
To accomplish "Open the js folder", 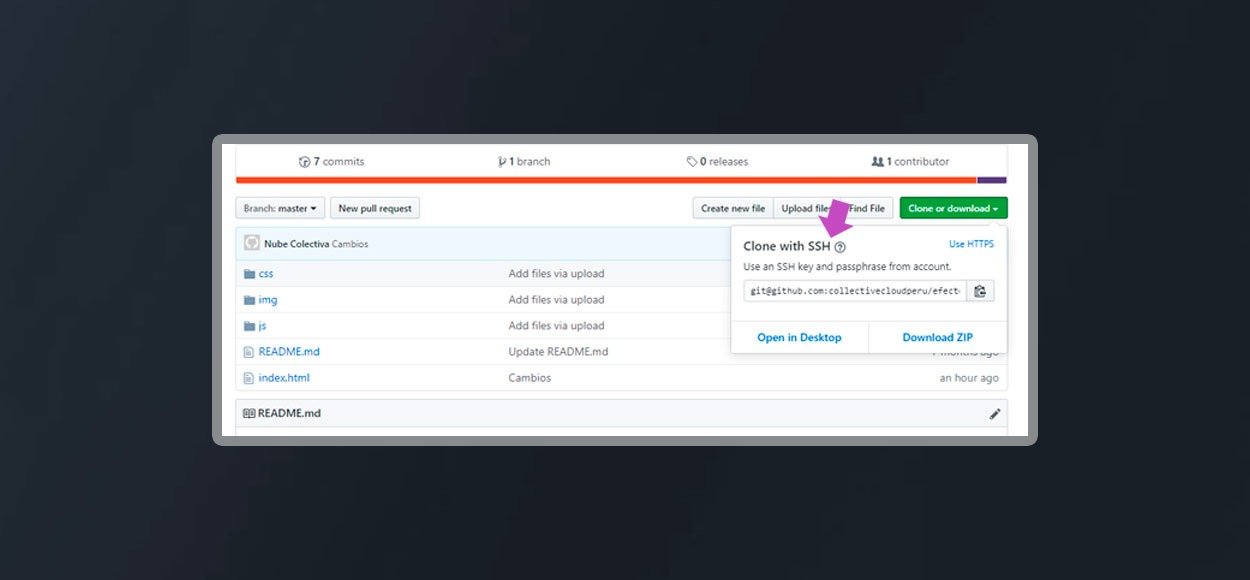I will pos(262,326).
